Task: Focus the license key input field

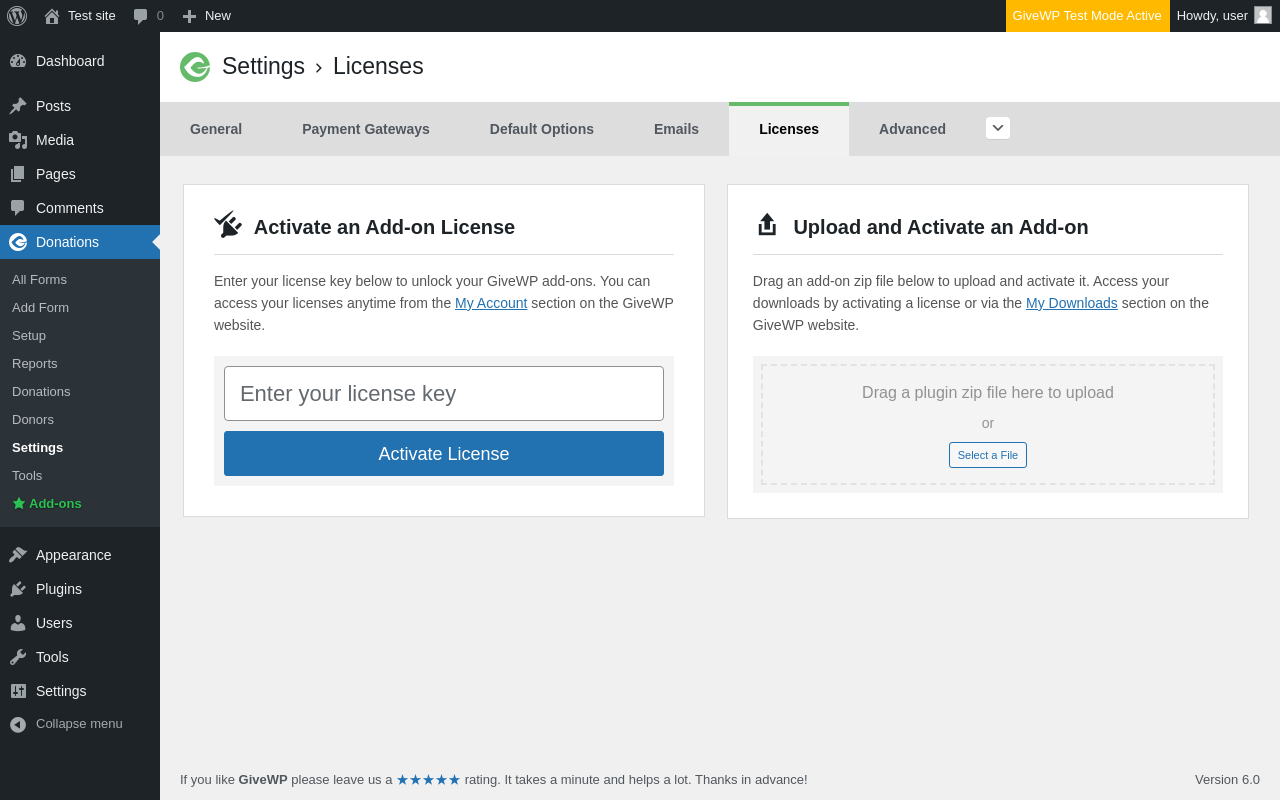Action: 444,394
